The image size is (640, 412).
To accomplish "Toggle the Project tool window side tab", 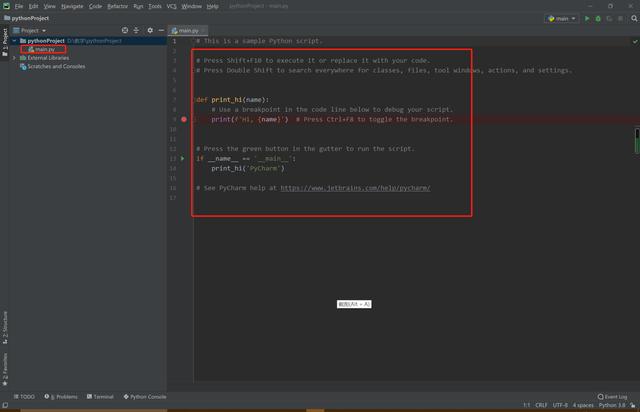I will pyautogui.click(x=5, y=43).
